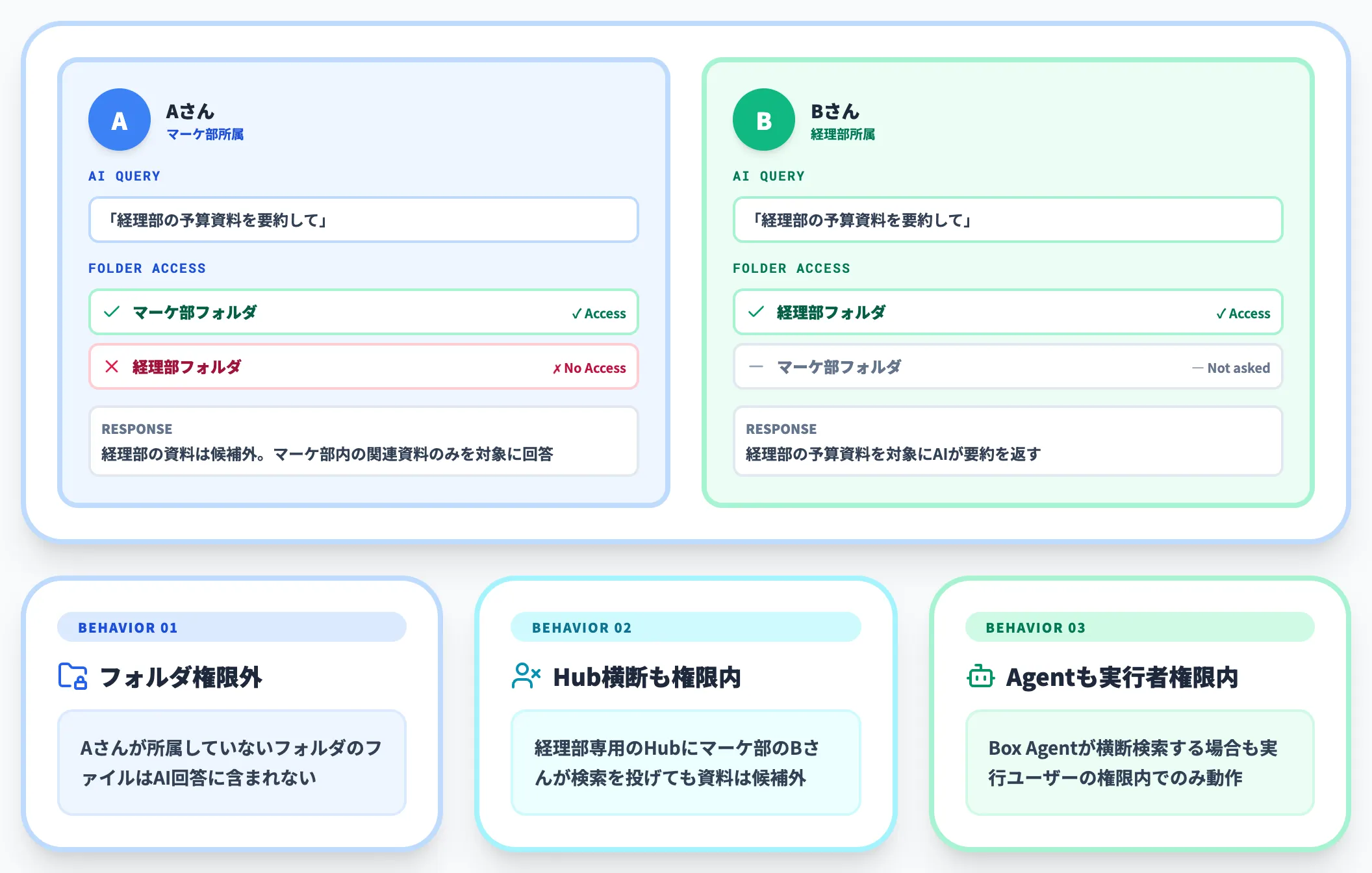
Task: Click the blue A avatar circle
Action: click(120, 120)
